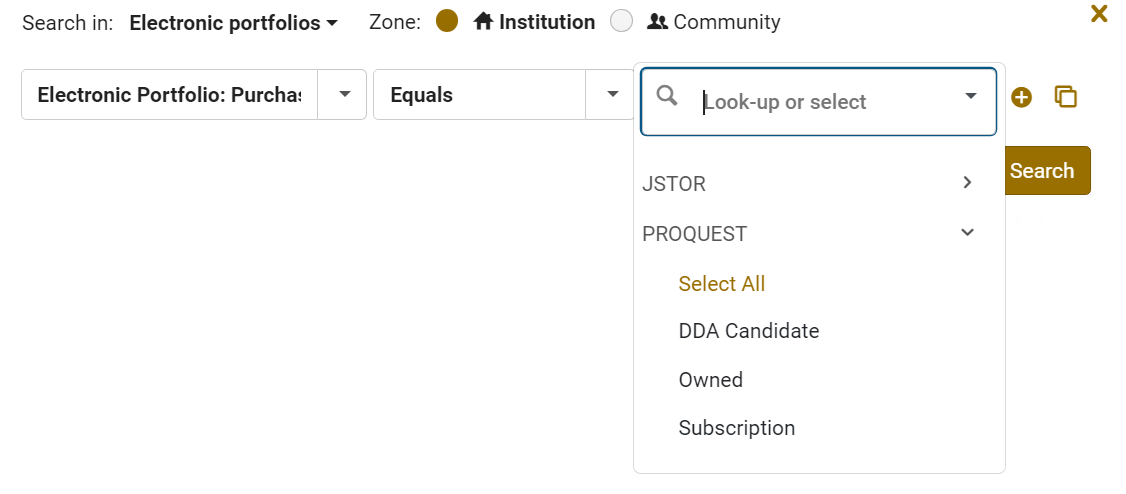This screenshot has height=494, width=1126.
Task: Click the duplicate condition icon
Action: [x=1066, y=97]
